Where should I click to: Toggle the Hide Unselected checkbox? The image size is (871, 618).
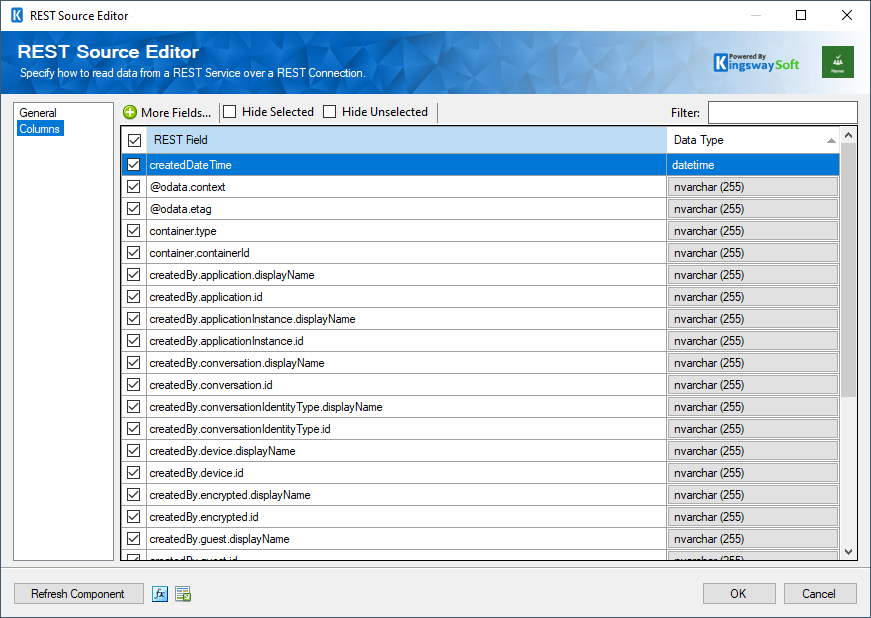point(329,112)
